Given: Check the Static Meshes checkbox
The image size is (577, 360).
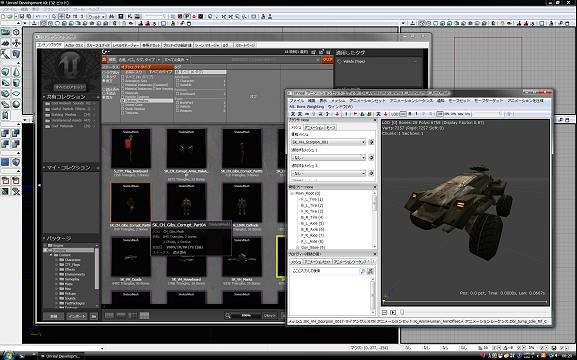Looking at the screenshot, I should point(123,109).
